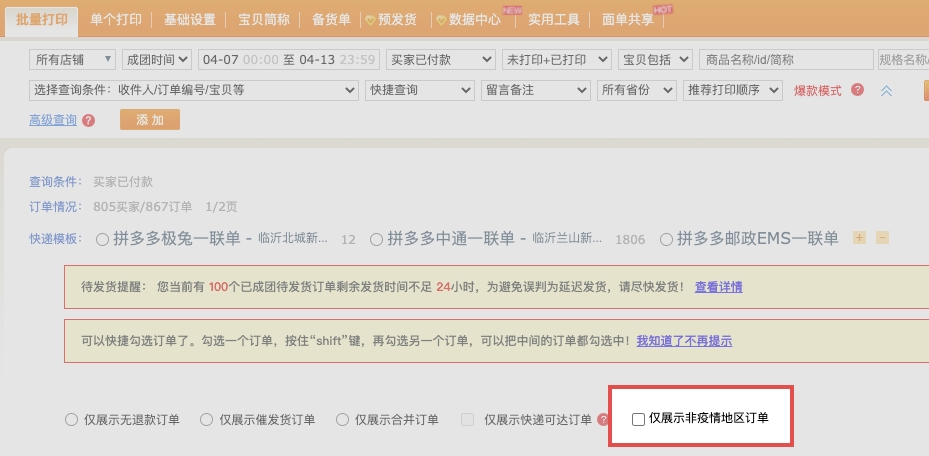Collapse filters with the double-chevron icon
The height and width of the screenshot is (456, 929).
click(x=886, y=91)
